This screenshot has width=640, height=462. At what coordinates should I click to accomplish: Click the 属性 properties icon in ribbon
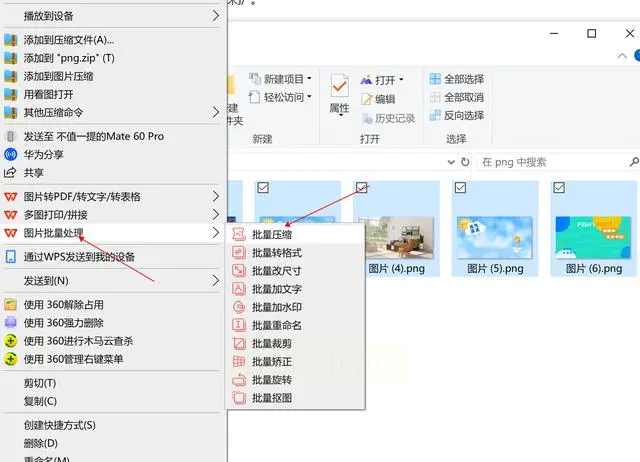[340, 85]
